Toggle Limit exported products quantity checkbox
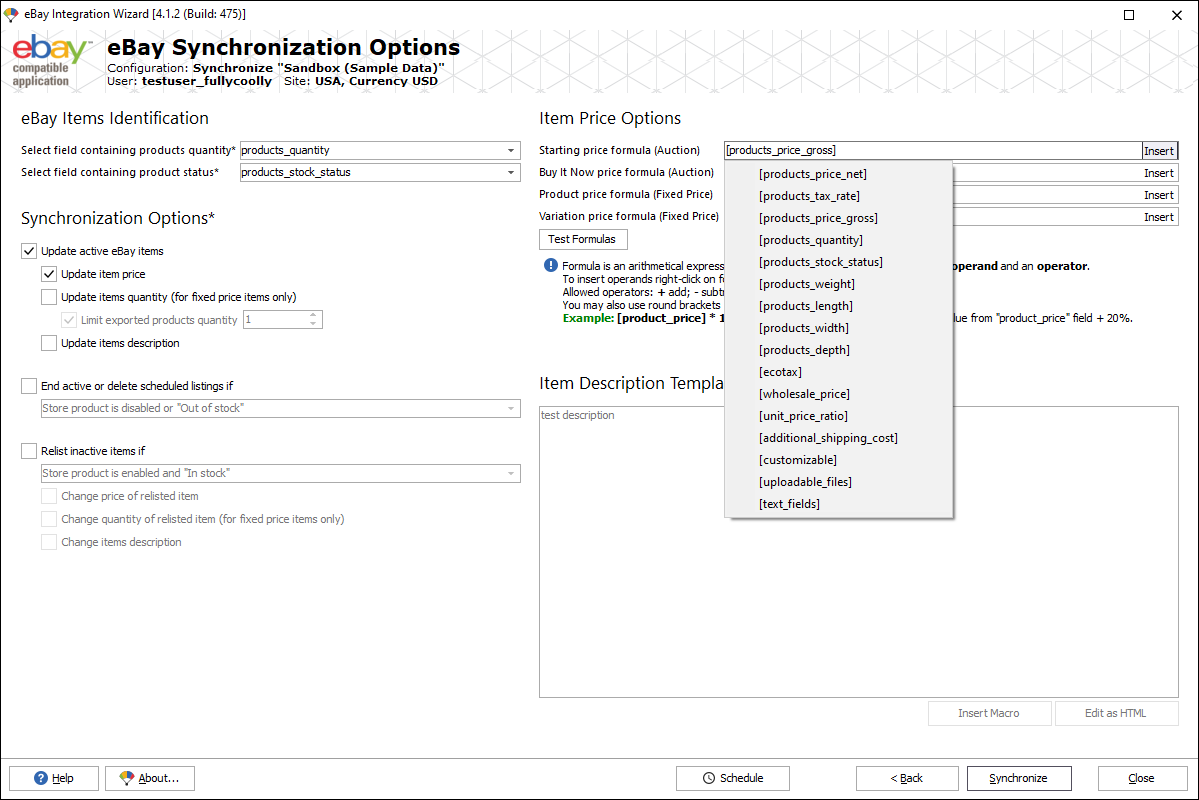This screenshot has height=800, width=1199. pyautogui.click(x=69, y=320)
